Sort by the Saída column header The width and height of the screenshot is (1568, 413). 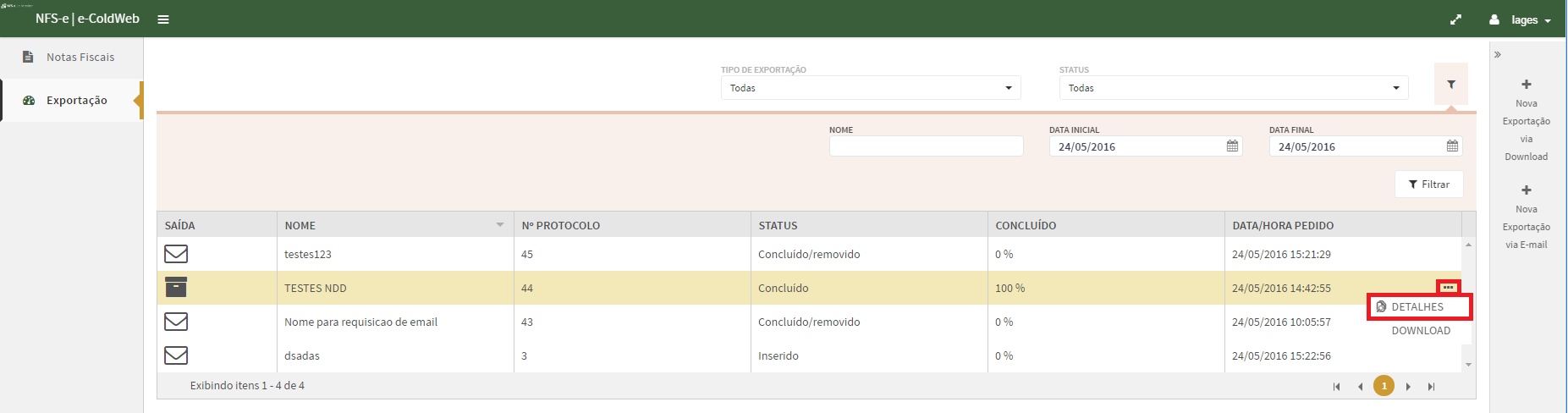click(217, 225)
